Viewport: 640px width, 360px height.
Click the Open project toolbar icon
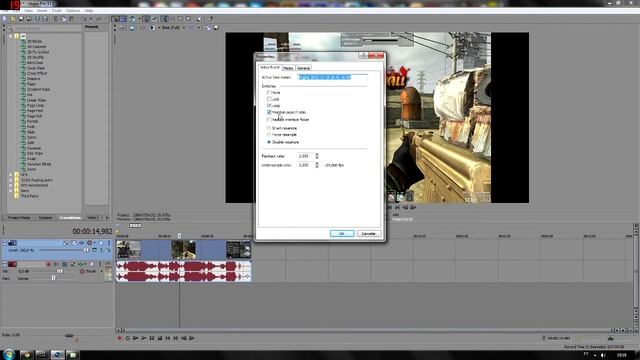[x=13, y=19]
